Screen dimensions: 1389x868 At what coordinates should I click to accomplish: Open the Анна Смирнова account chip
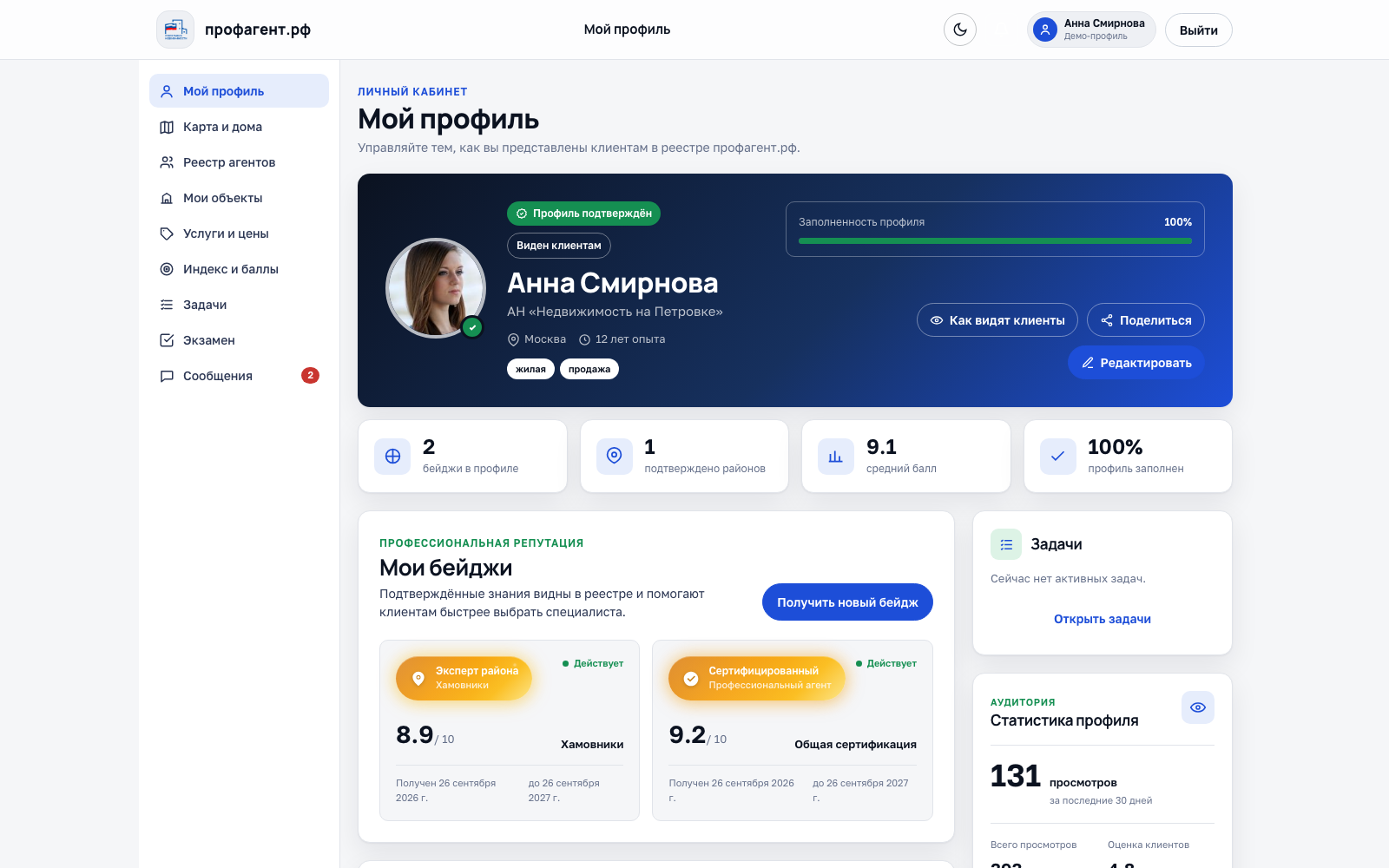pyautogui.click(x=1091, y=30)
